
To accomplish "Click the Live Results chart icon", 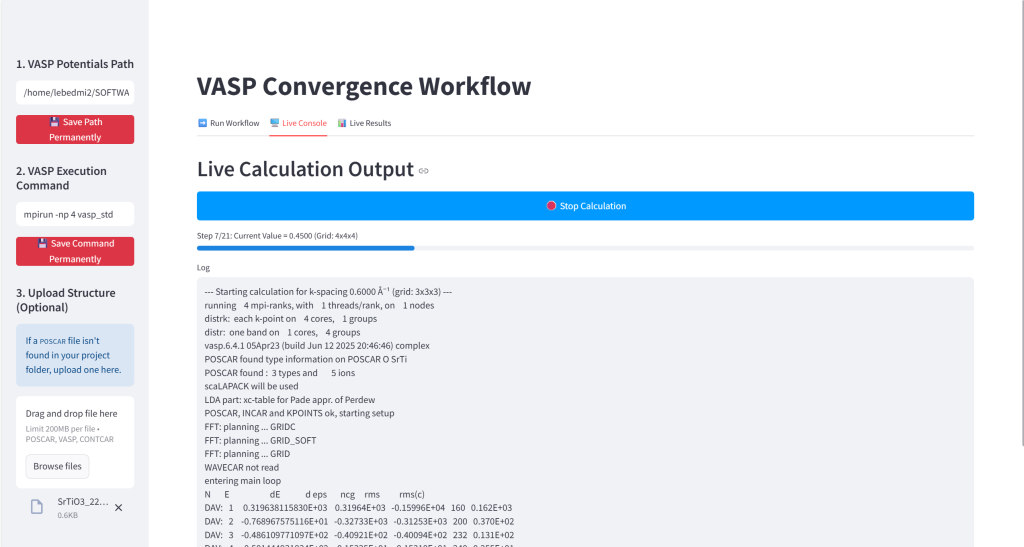I will point(342,123).
